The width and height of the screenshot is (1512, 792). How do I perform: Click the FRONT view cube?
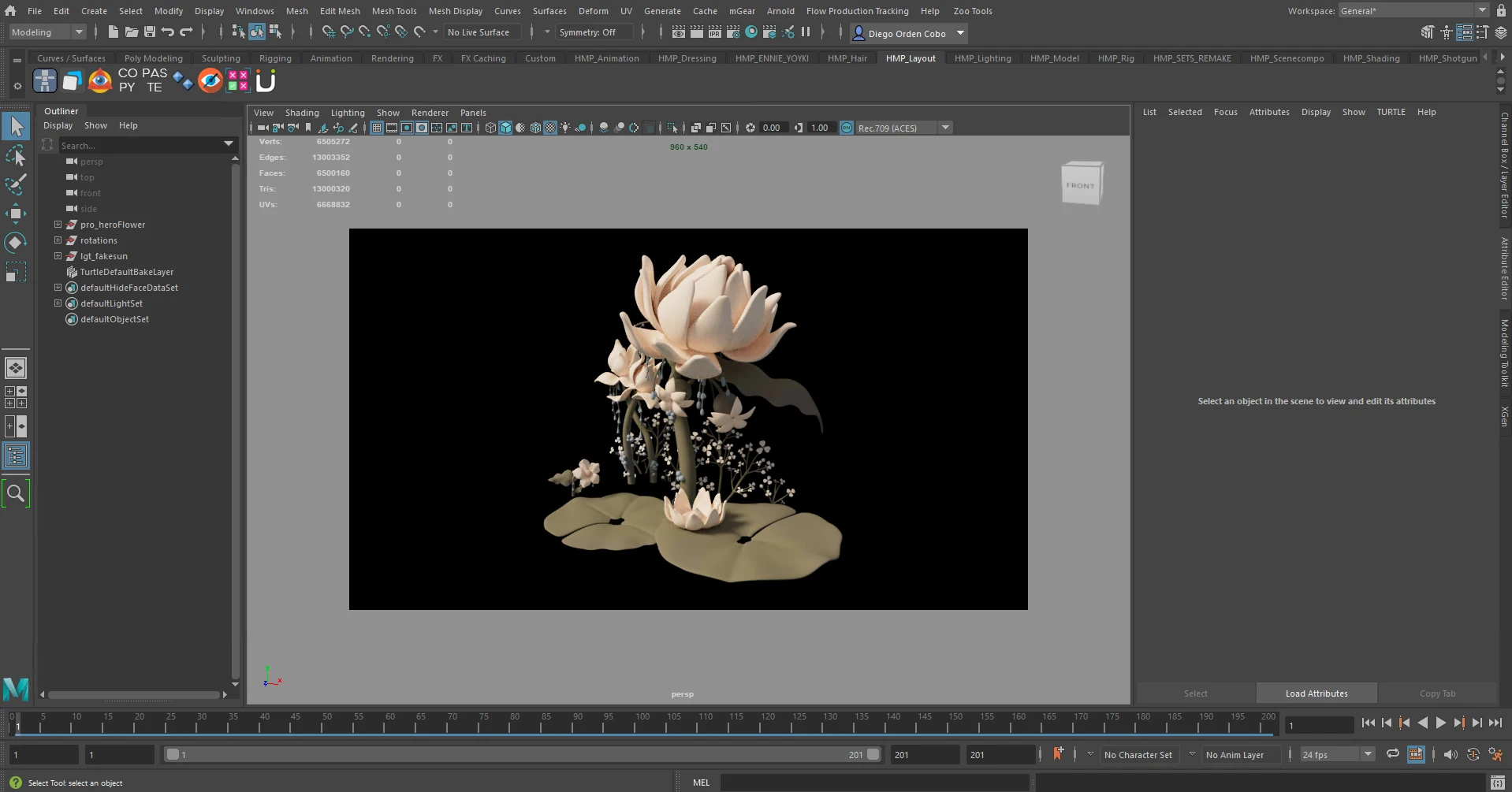tap(1081, 184)
